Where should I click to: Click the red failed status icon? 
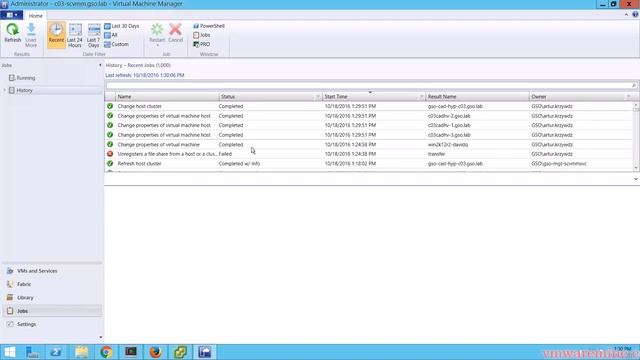coord(110,154)
